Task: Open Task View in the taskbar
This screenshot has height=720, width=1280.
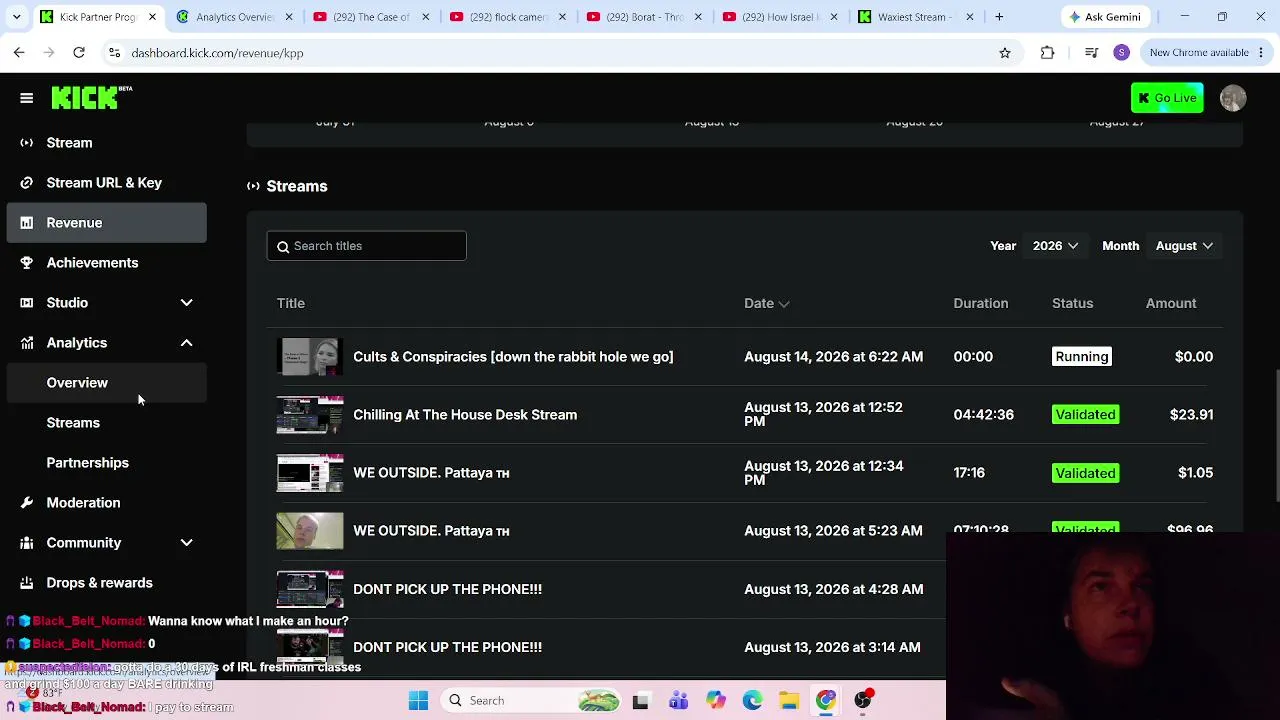Action: pos(640,701)
